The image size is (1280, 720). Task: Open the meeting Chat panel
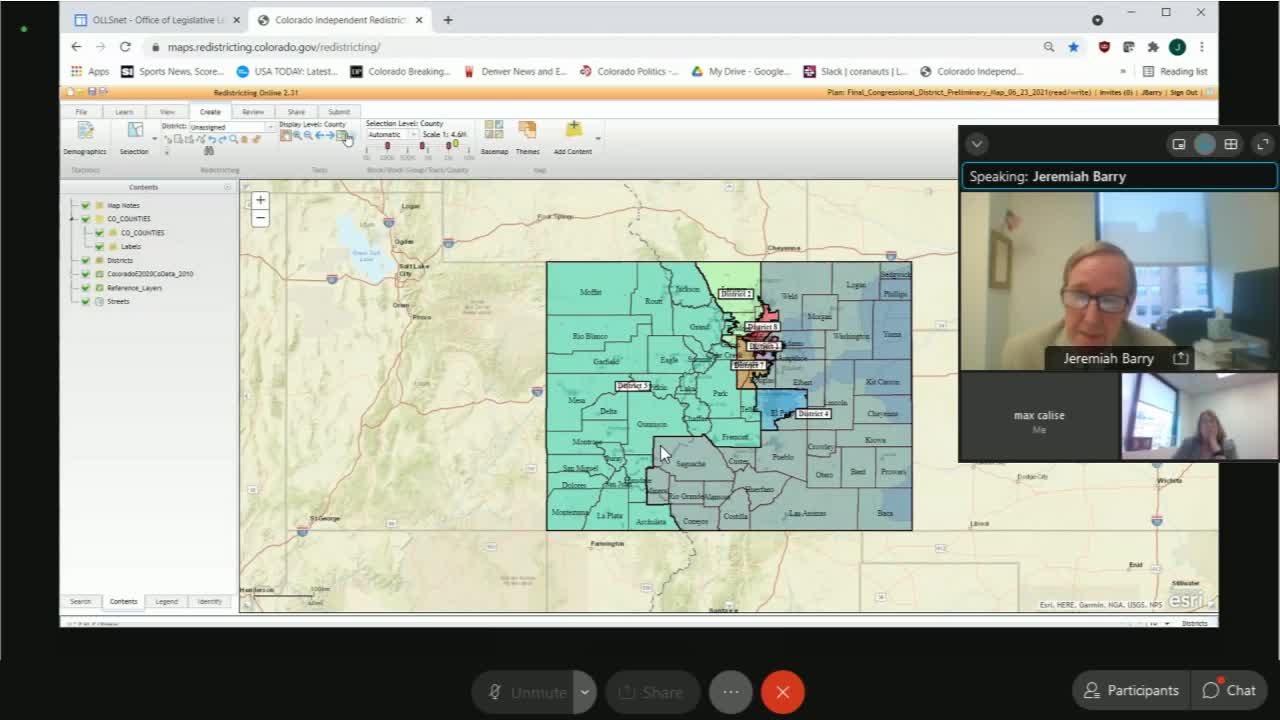tap(1229, 690)
